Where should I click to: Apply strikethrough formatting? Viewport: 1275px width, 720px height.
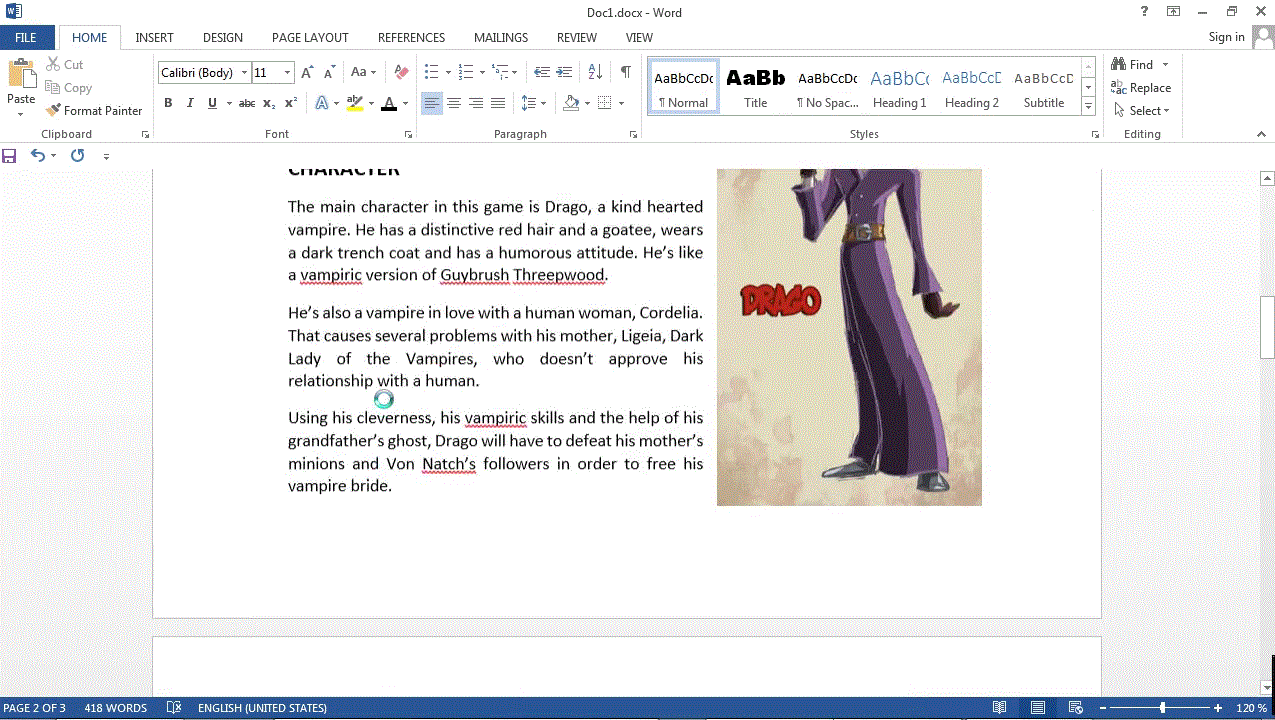[246, 103]
